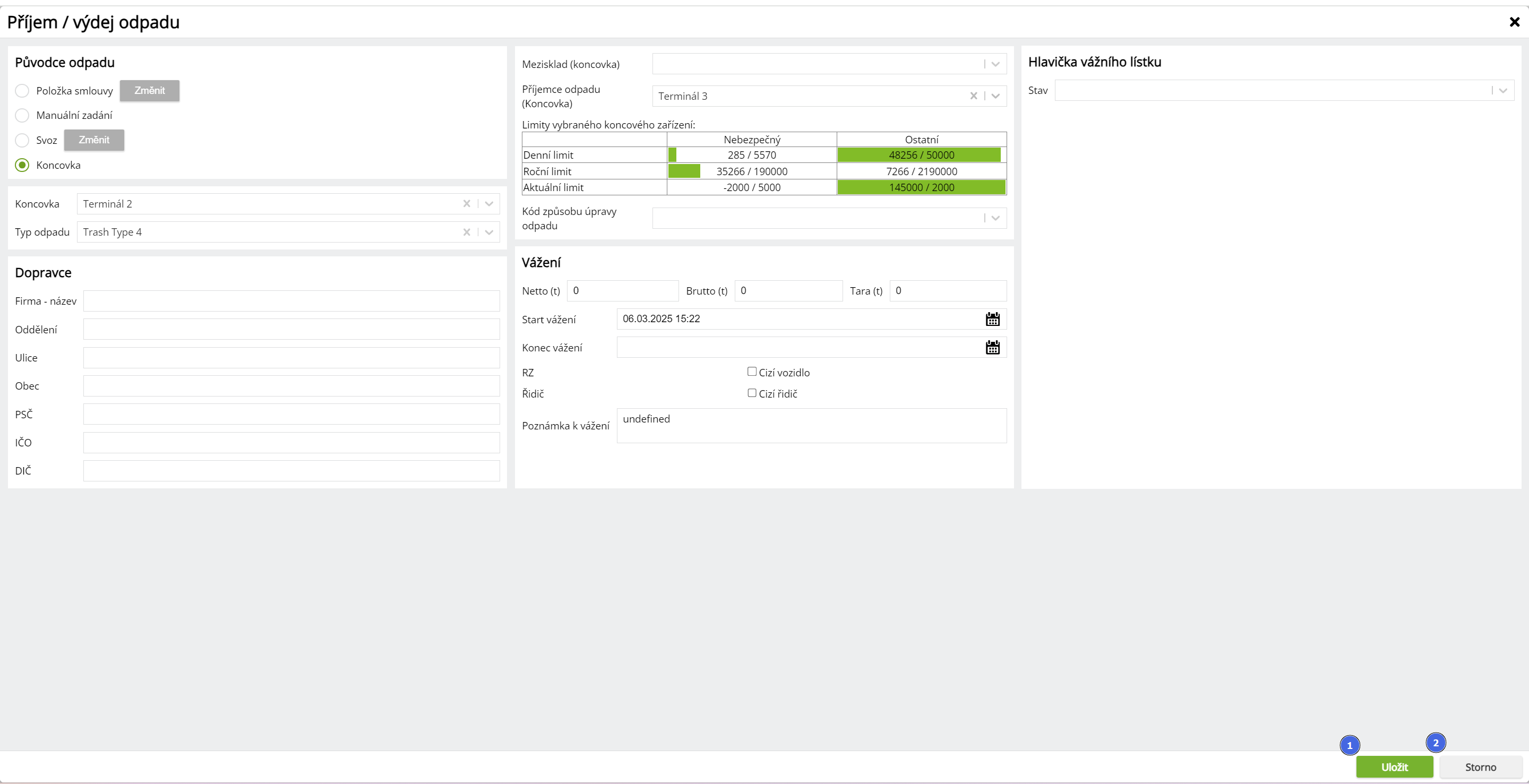Image resolution: width=1529 pixels, height=784 pixels.
Task: Focus the Firma - název input field
Action: 291,301
